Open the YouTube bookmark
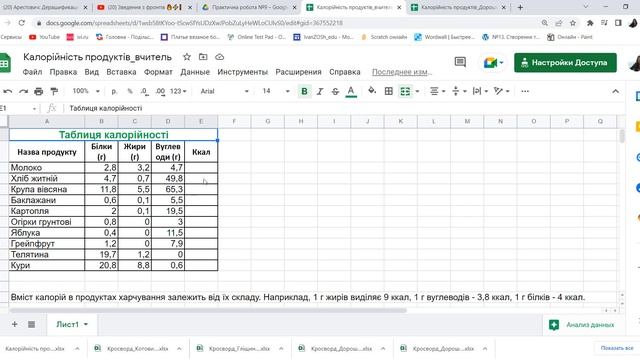Viewport: 640px width, 360px height. coord(44,37)
